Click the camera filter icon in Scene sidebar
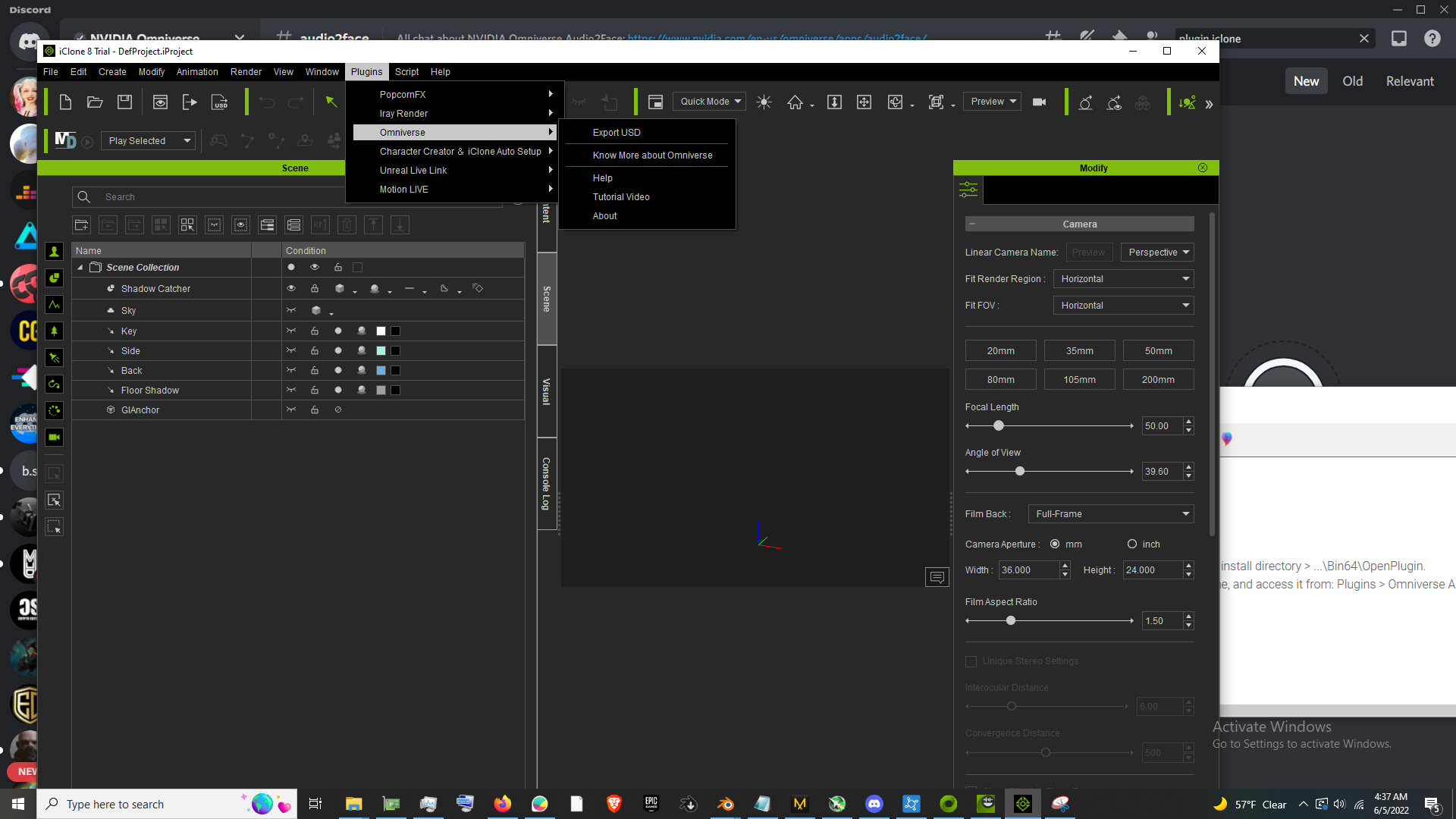Screen dimensions: 1456x819 click(54, 438)
